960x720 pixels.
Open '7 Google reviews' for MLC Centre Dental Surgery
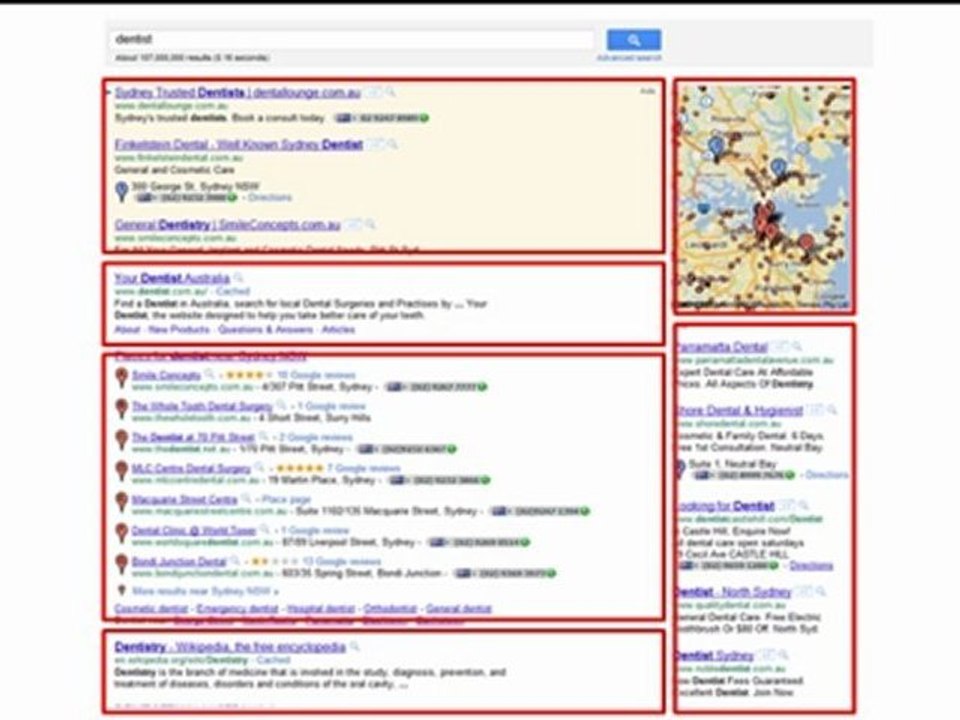pos(364,469)
